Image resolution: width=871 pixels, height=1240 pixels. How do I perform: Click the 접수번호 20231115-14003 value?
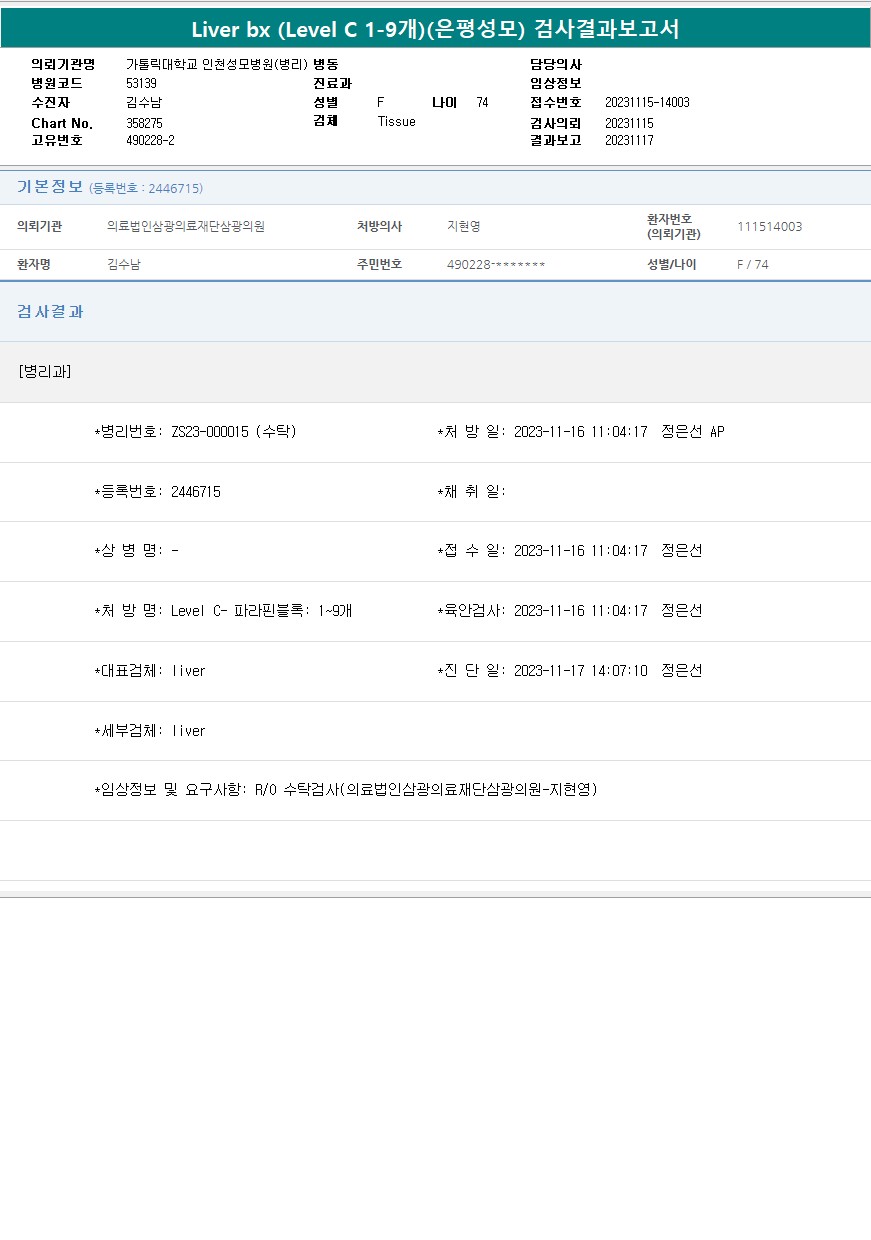click(647, 103)
